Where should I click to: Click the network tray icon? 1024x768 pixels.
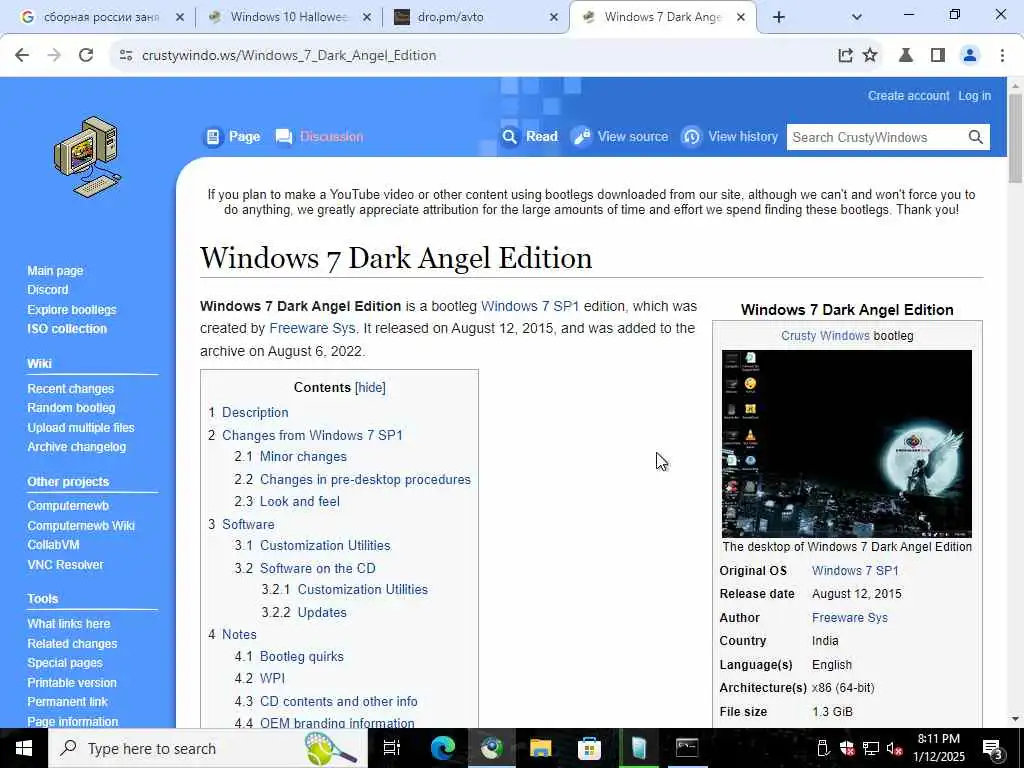(x=871, y=749)
